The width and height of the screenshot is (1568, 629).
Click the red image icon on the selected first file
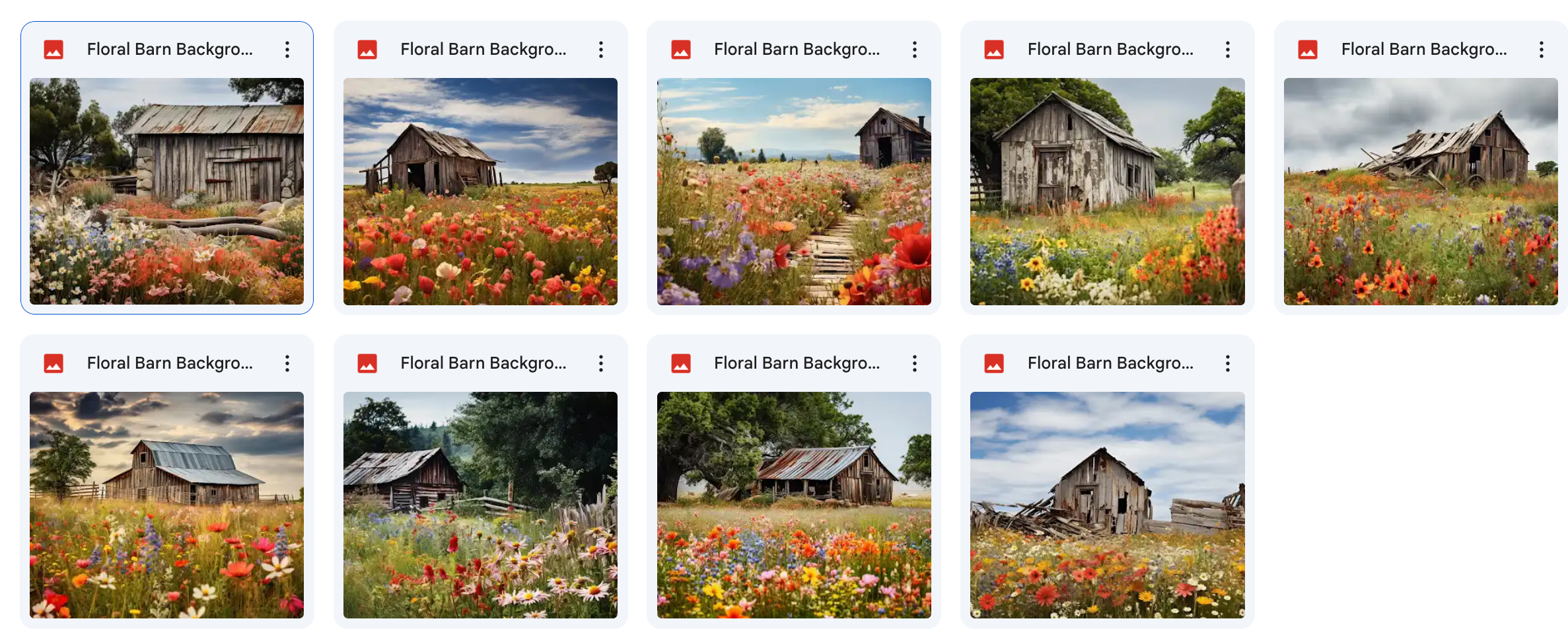tap(53, 49)
